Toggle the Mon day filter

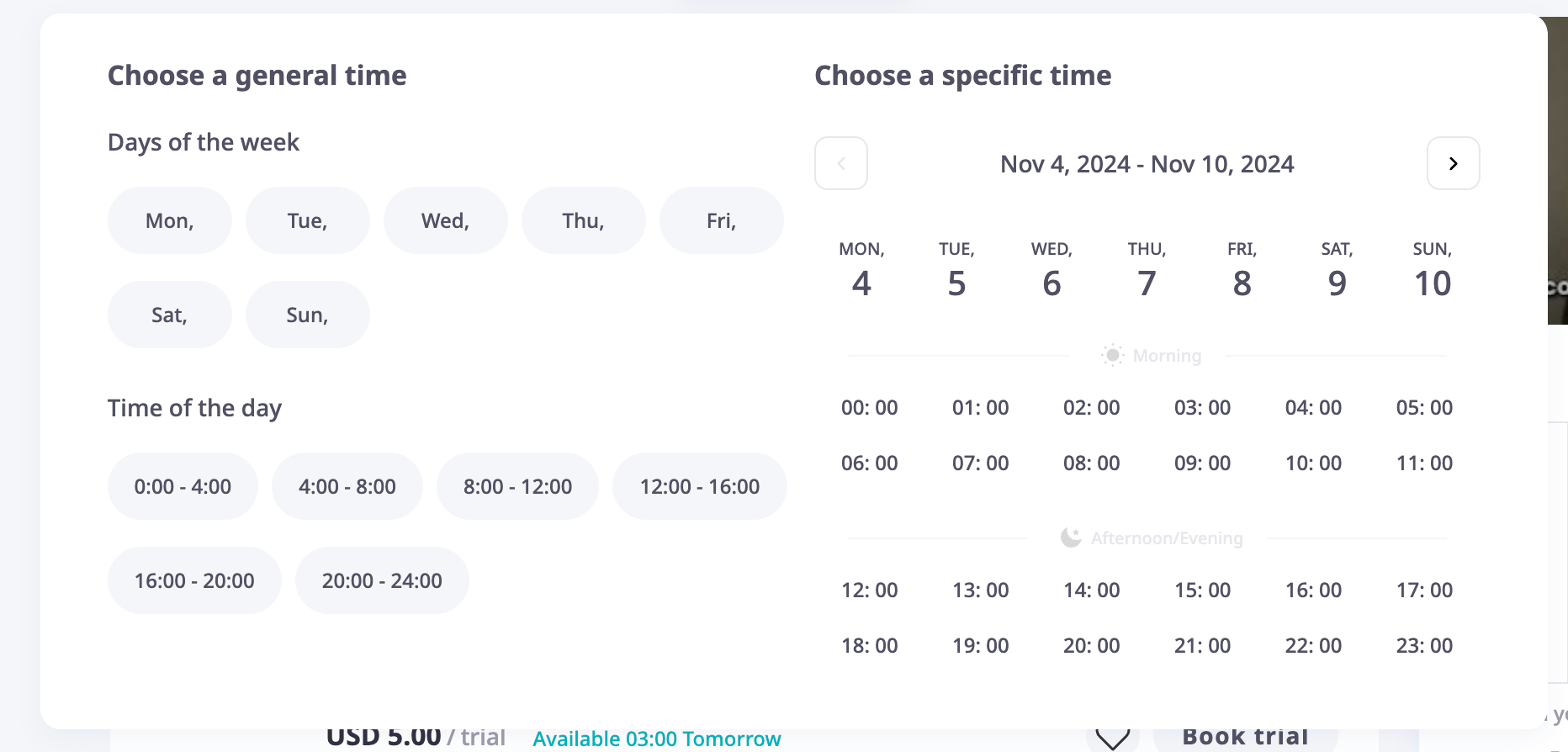pos(170,220)
